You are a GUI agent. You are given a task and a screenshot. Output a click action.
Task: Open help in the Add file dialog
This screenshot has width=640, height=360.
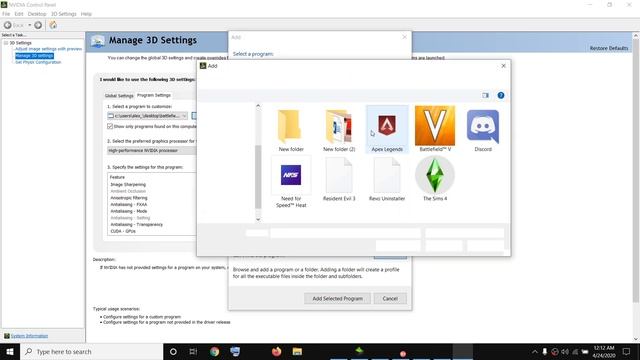coord(501,96)
